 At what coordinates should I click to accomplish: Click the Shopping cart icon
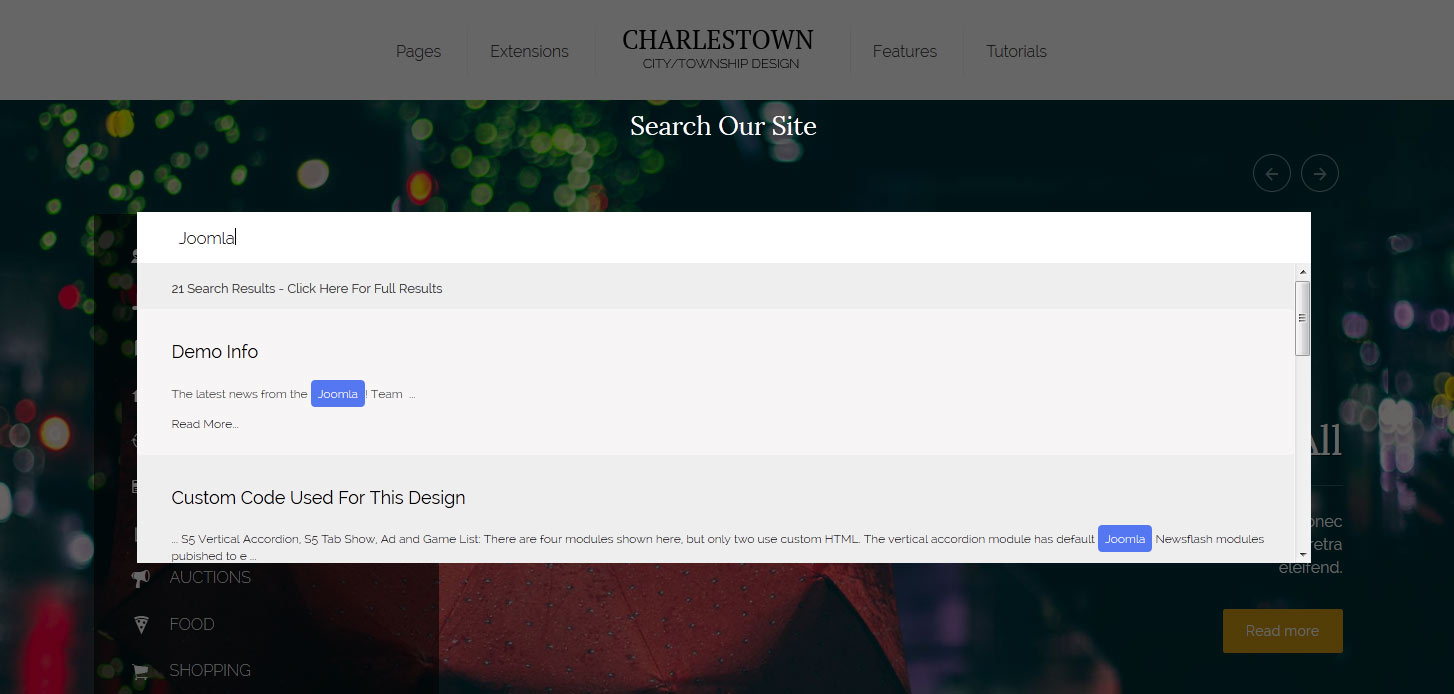click(x=141, y=671)
